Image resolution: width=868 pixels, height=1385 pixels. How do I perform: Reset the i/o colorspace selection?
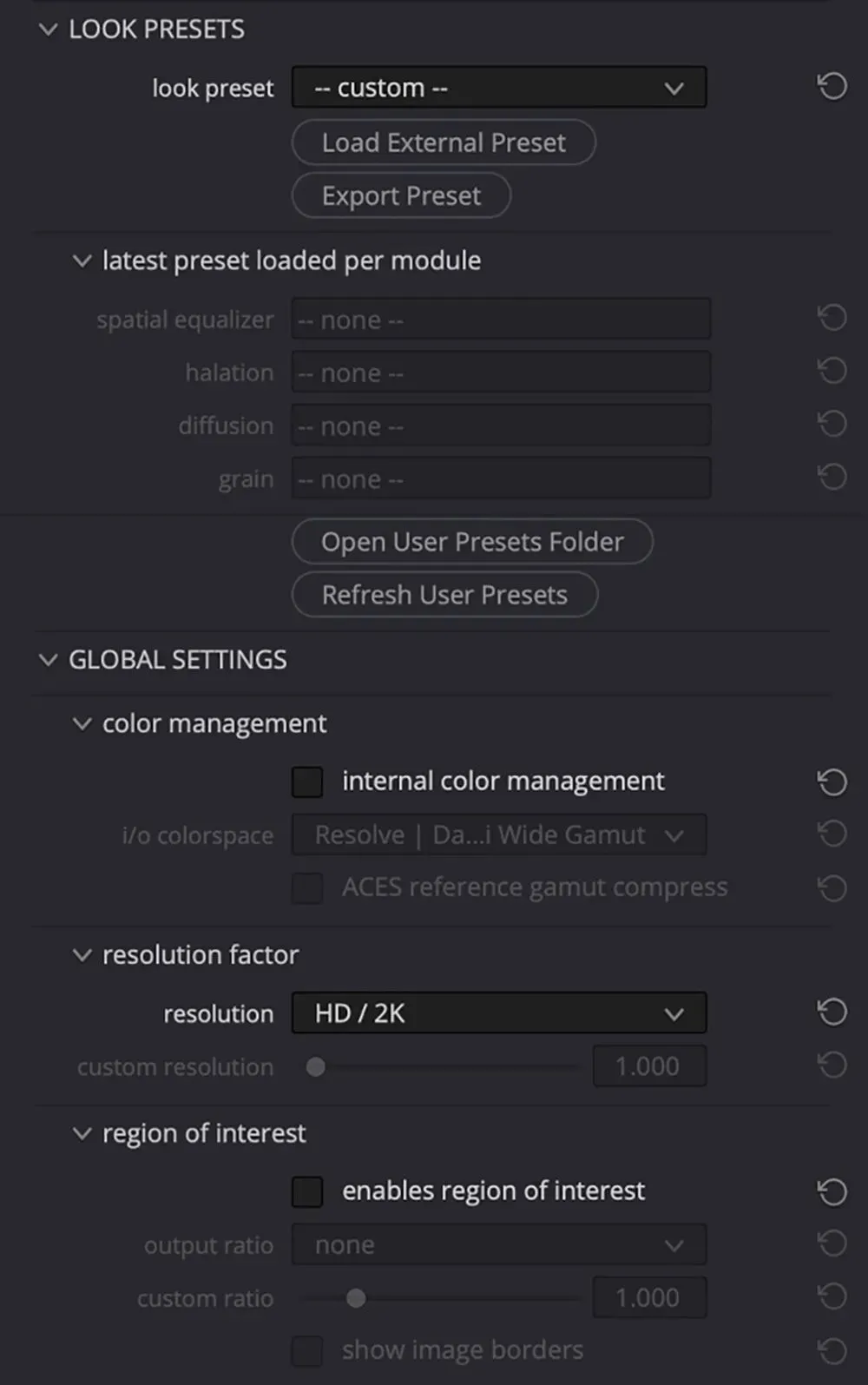(832, 834)
